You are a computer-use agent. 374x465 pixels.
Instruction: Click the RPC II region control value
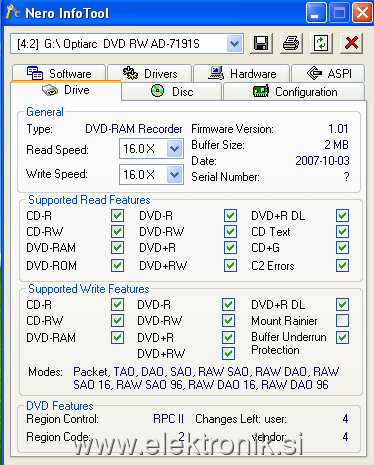(168, 419)
